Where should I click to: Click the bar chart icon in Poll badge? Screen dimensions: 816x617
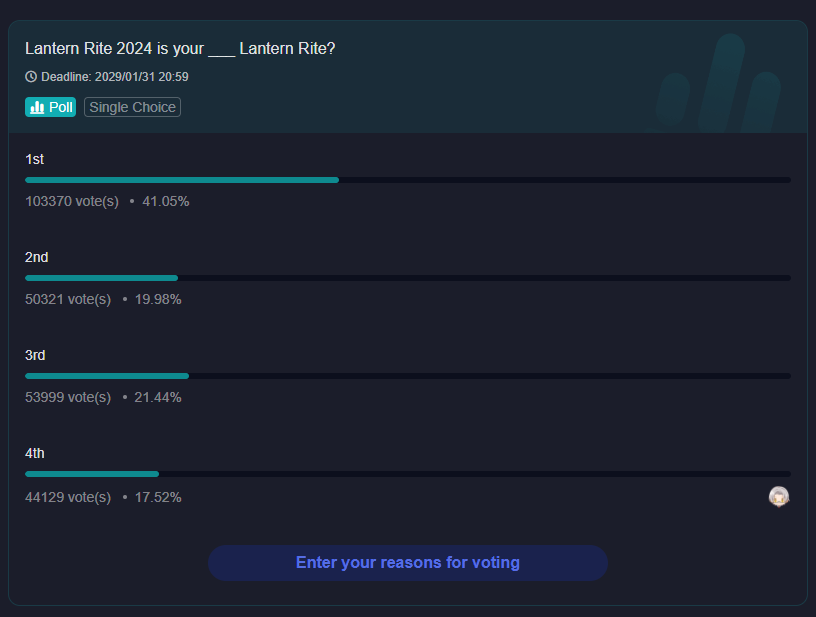coord(37,108)
